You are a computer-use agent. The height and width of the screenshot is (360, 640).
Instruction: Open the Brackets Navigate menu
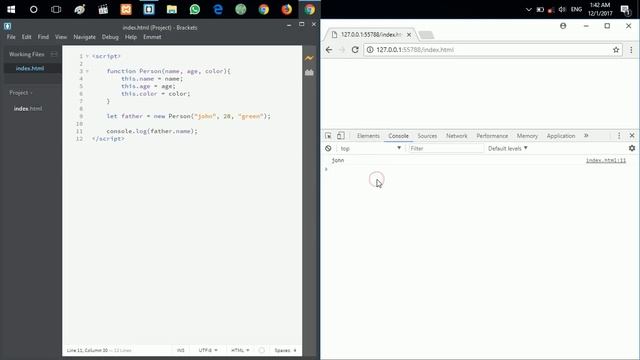[x=84, y=37]
